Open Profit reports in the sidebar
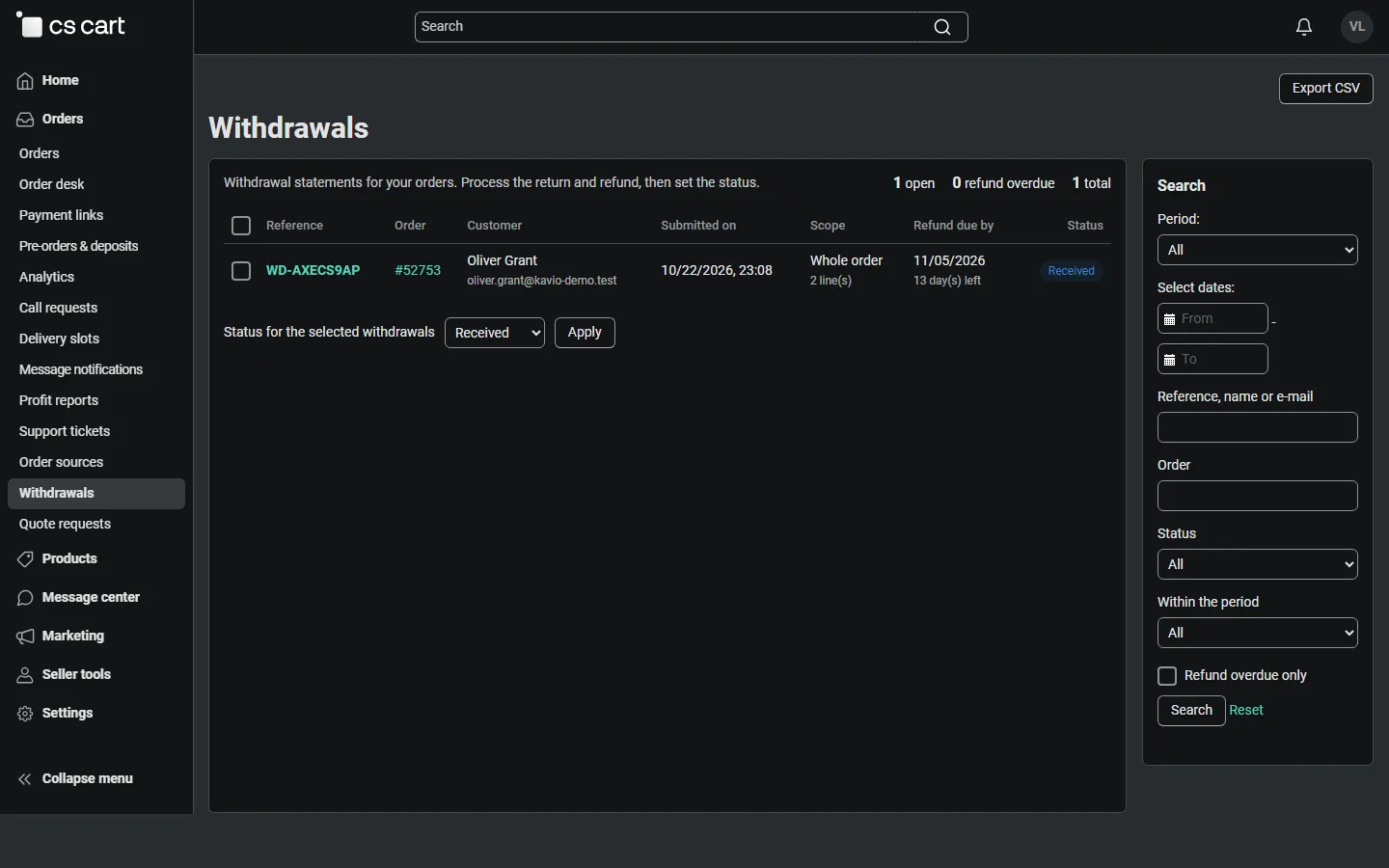Image resolution: width=1389 pixels, height=868 pixels. pyautogui.click(x=59, y=400)
